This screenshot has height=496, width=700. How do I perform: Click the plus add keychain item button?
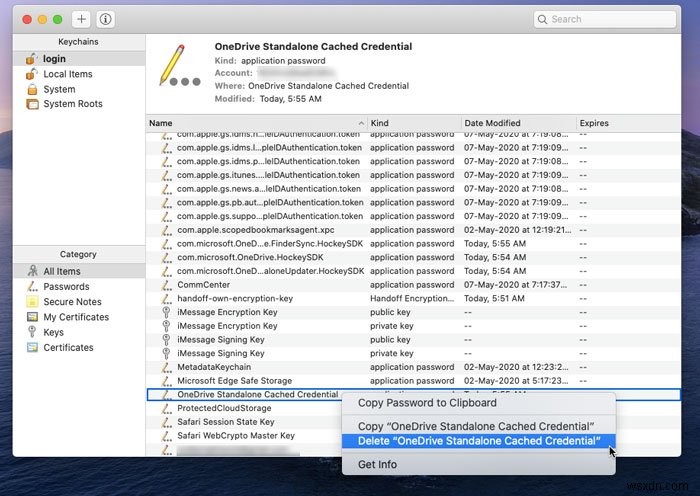(x=81, y=19)
